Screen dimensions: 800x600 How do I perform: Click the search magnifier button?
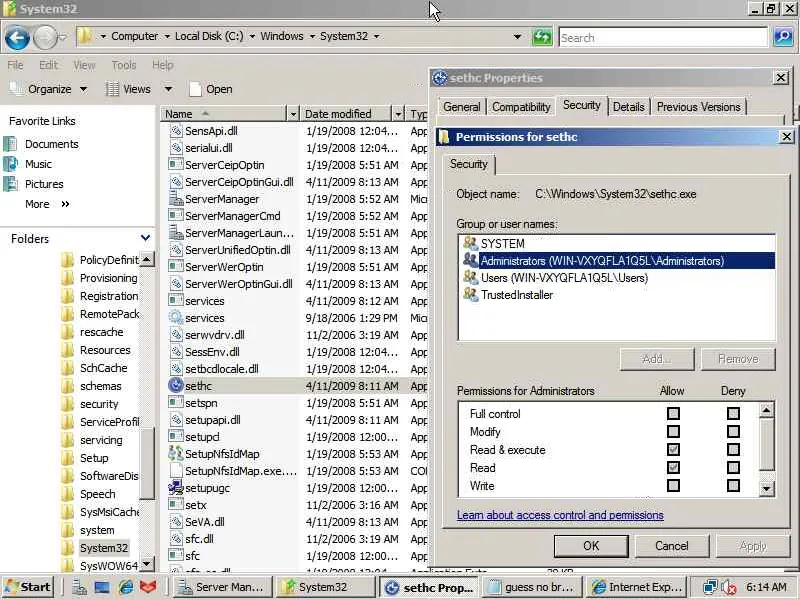[783, 37]
